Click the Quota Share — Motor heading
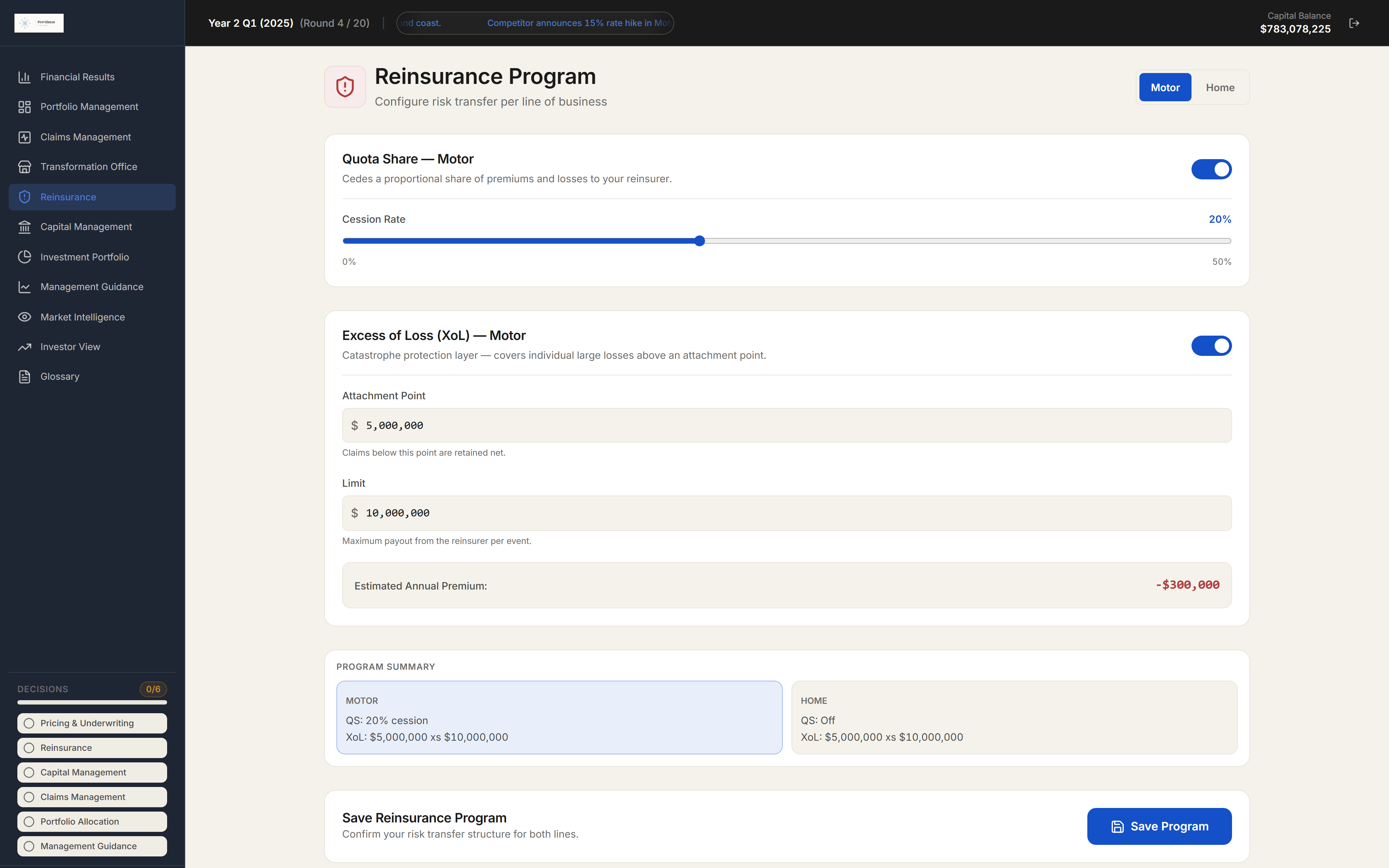Viewport: 1389px width, 868px height. coord(408,159)
